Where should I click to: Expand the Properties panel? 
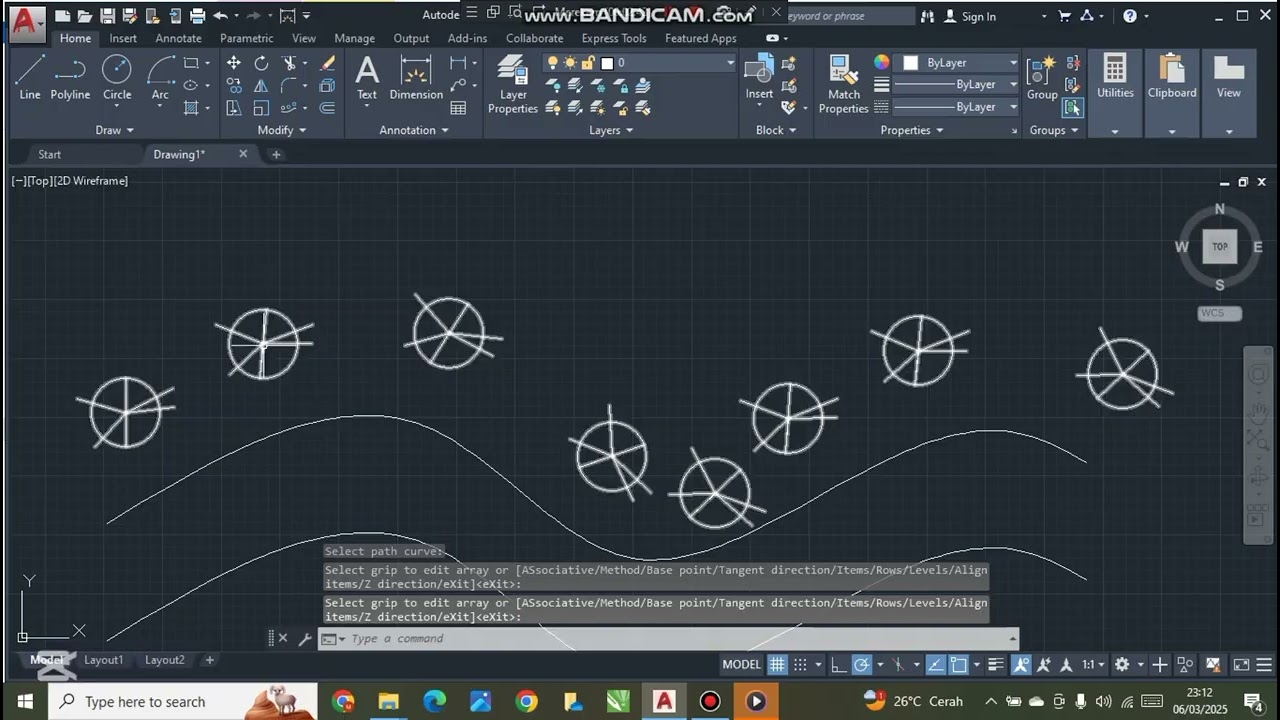[912, 130]
